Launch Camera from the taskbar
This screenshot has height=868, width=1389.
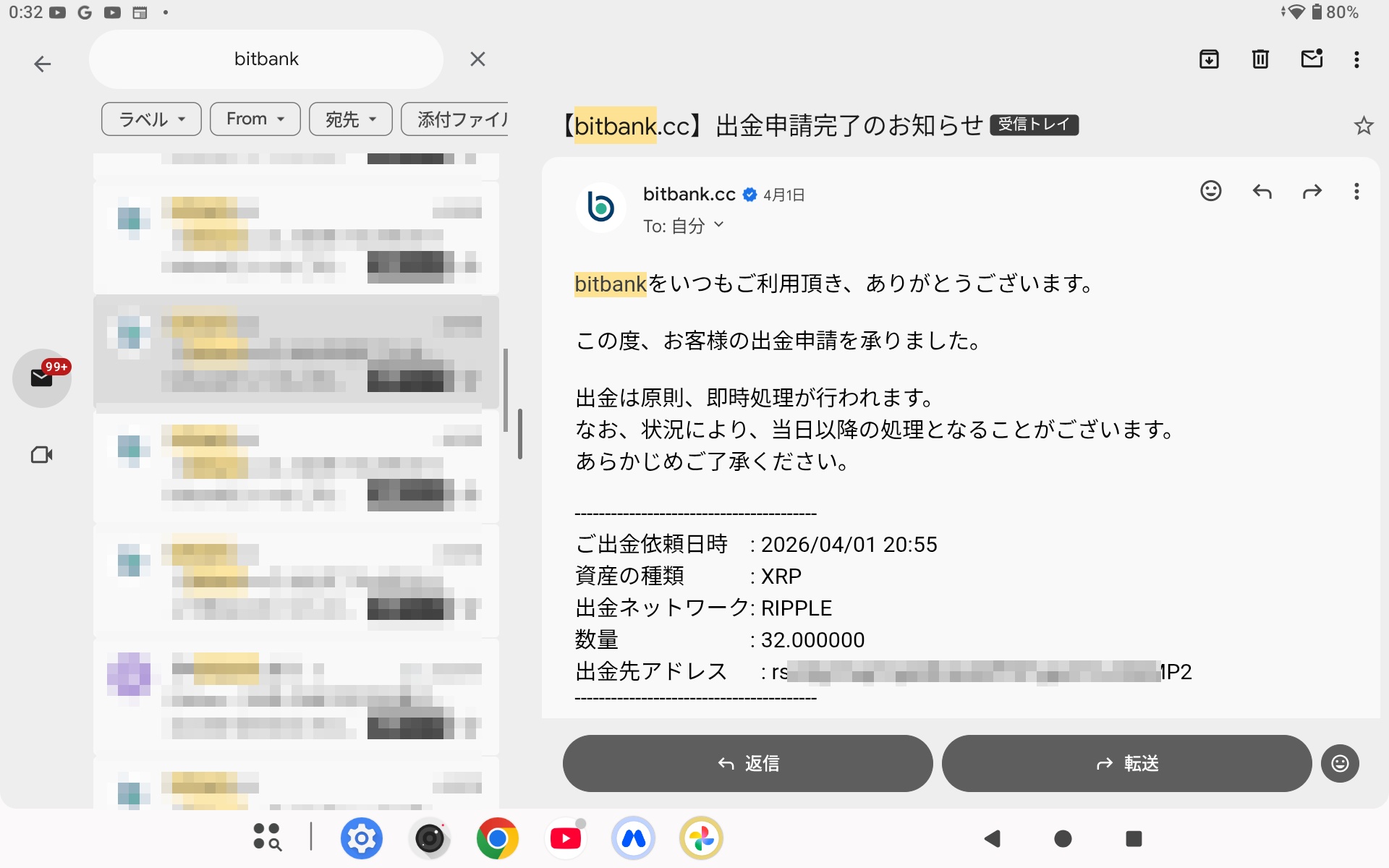pos(429,838)
